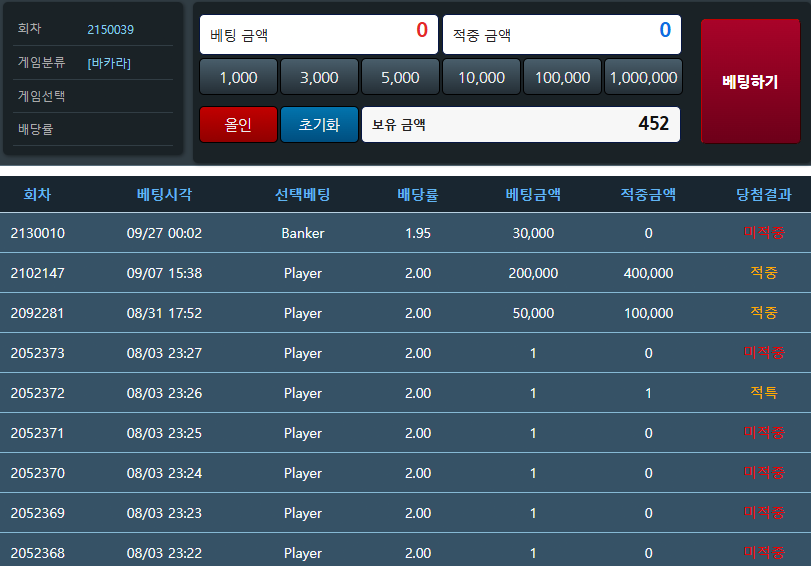Viewport: 811px width, 566px height.
Task: Select round 2052370 in the table
Action: click(x=38, y=473)
